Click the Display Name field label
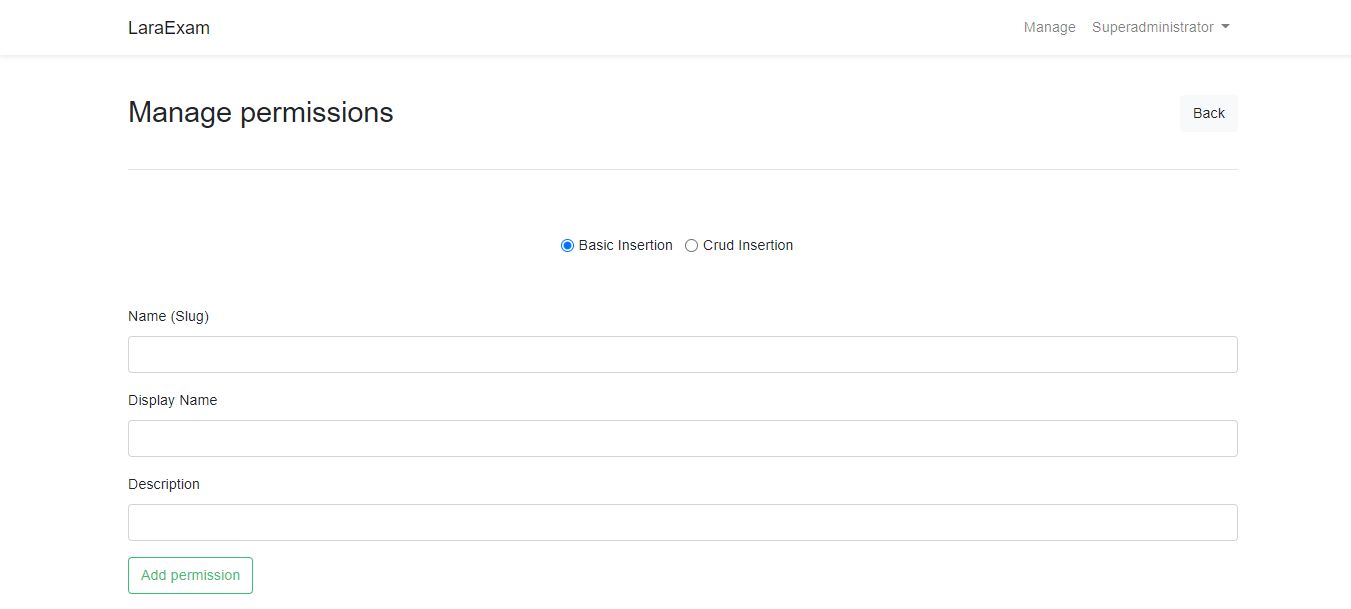Image resolution: width=1351 pixels, height=609 pixels. [x=172, y=400]
